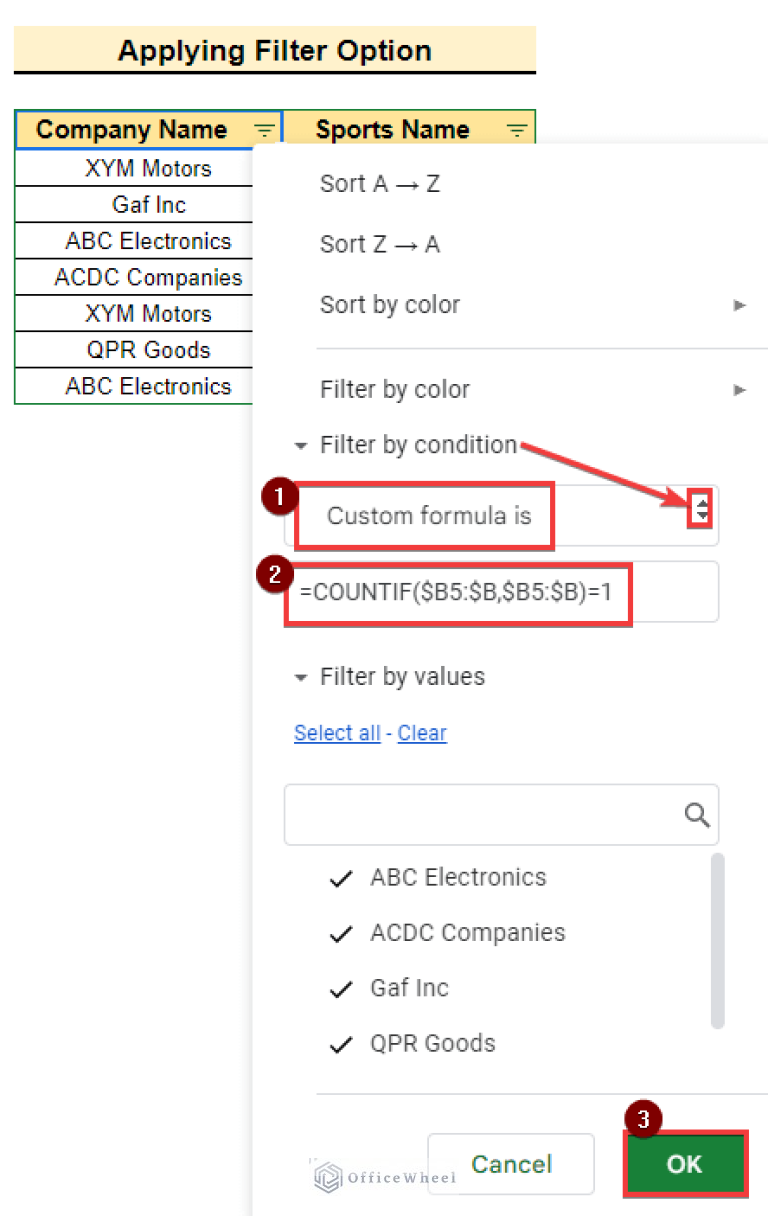Uncheck Gaf Inc in filter values

(x=340, y=988)
